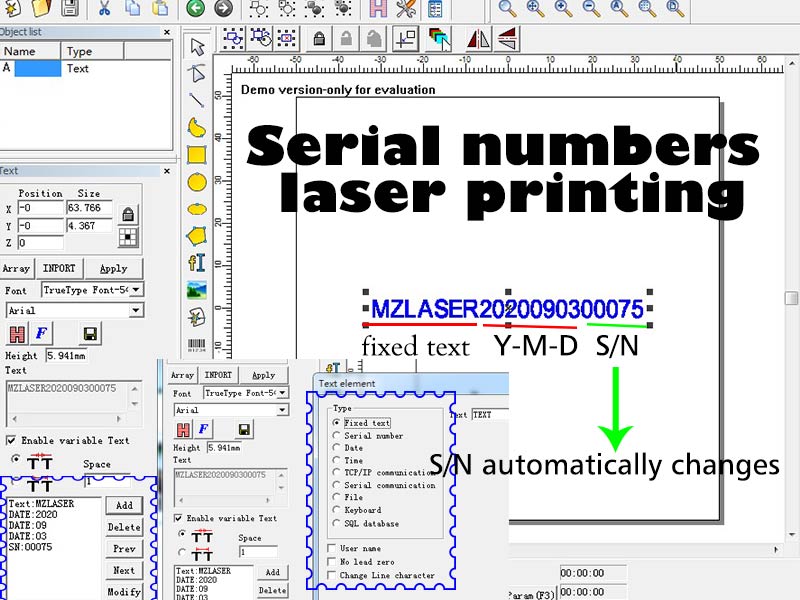Image resolution: width=800 pixels, height=600 pixels.
Task: Select the Text tool in tool column
Action: tap(197, 263)
